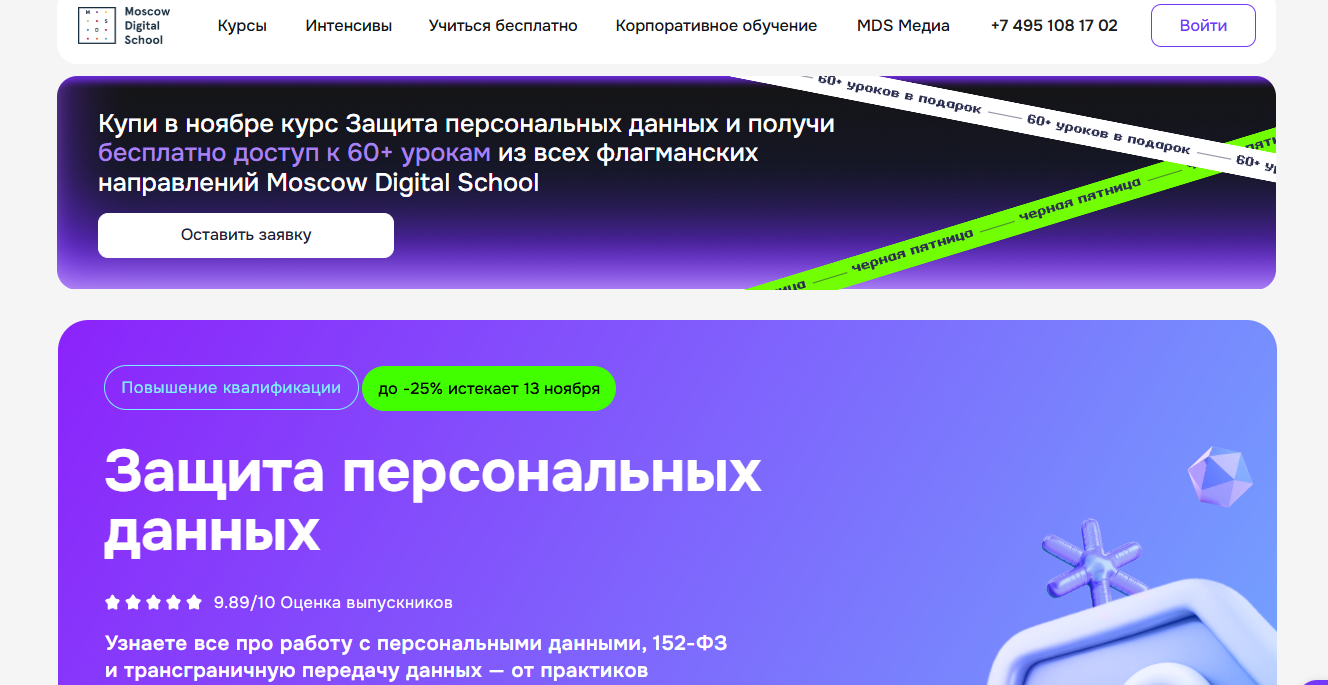Viewport: 1328px width, 685px height.
Task: Select Корпоративное обучение in the navigation
Action: [x=716, y=26]
